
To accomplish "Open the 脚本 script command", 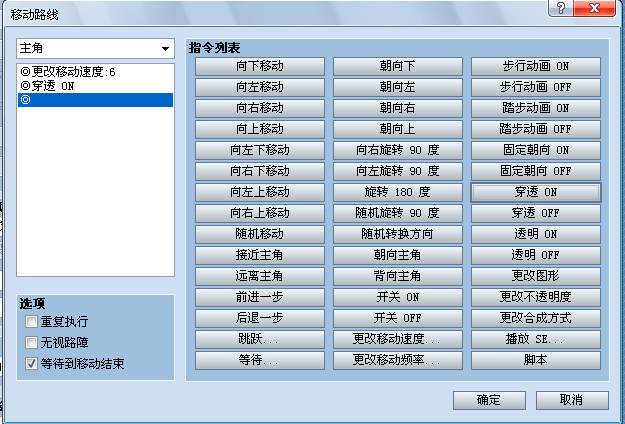I will tap(536, 360).
